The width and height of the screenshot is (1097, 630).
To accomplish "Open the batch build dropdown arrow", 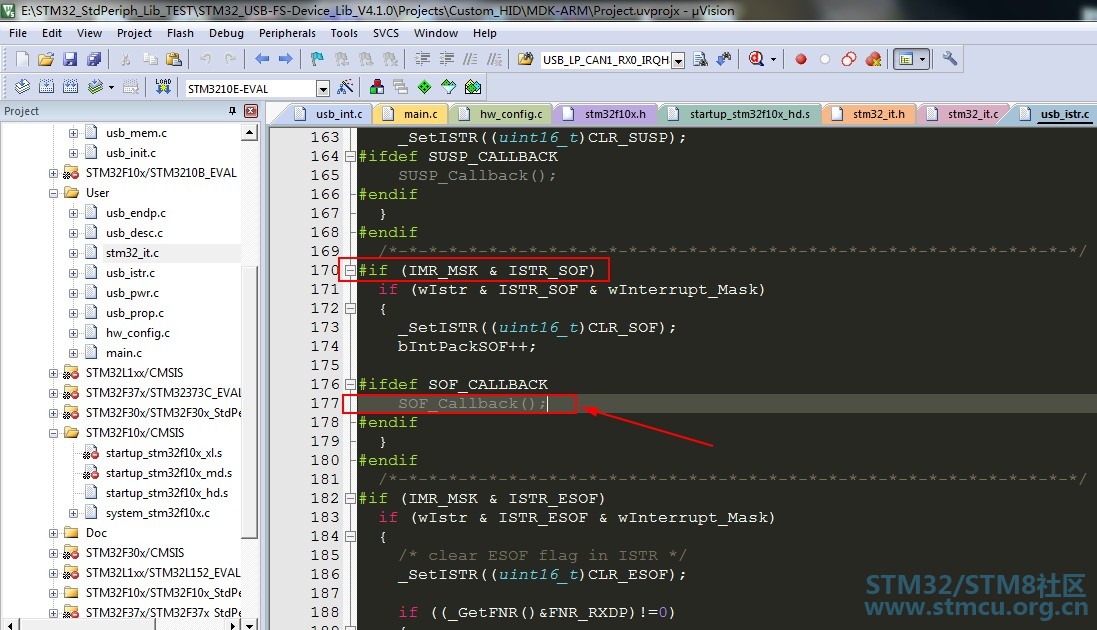I will [111, 88].
